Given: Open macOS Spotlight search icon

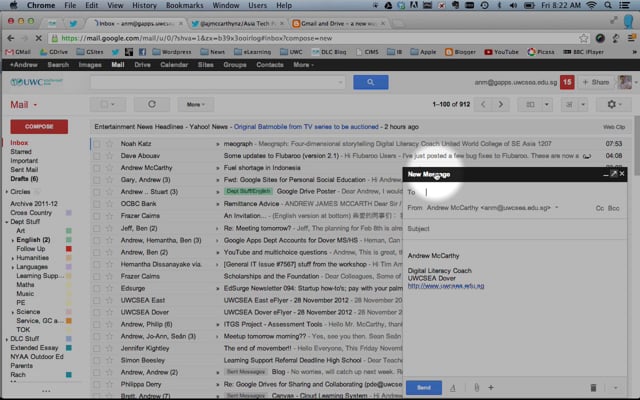Looking at the screenshot, I should pos(608,5).
